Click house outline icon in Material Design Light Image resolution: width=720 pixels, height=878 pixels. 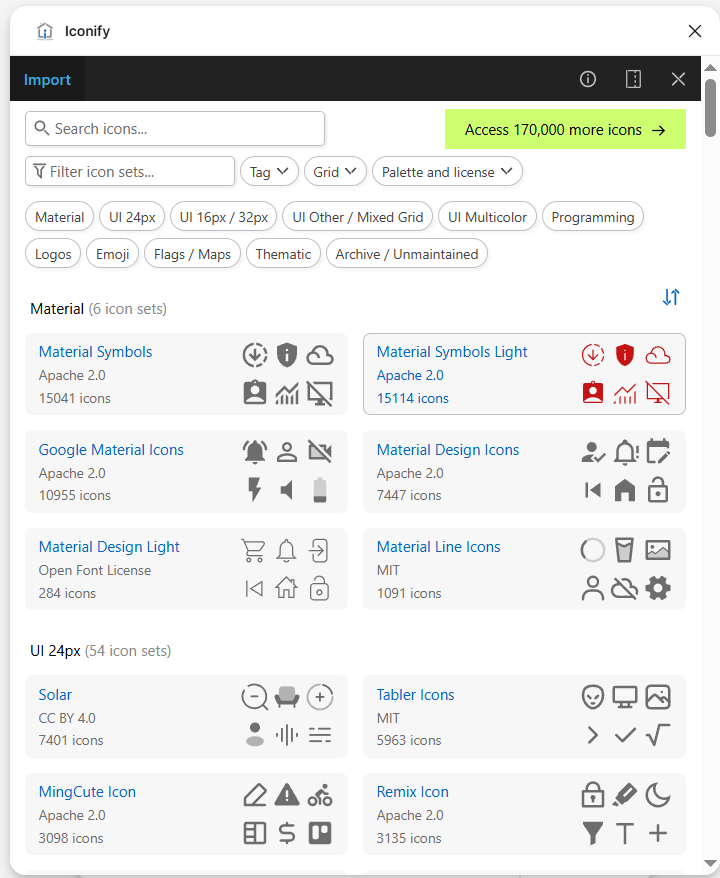coord(286,588)
